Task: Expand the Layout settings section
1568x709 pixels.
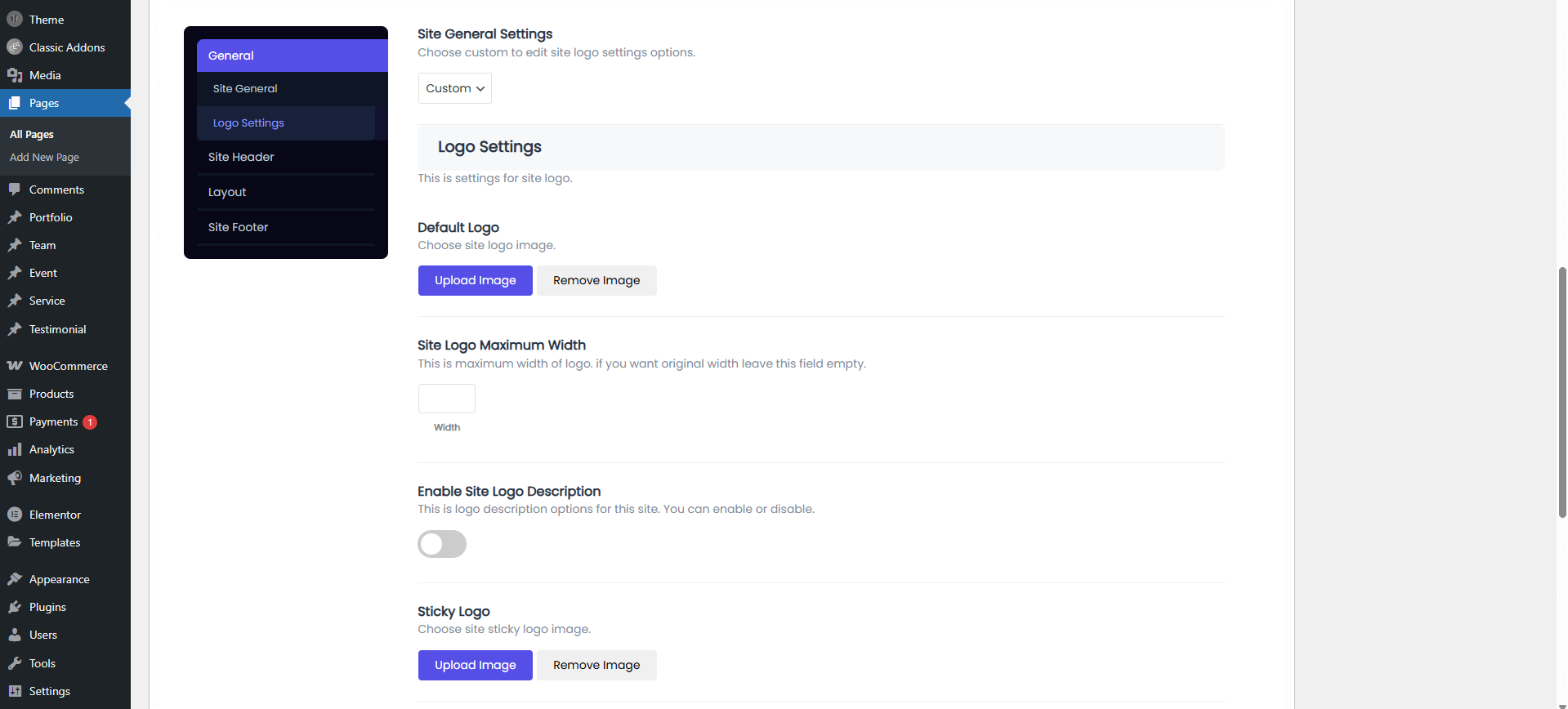Action: (x=227, y=192)
